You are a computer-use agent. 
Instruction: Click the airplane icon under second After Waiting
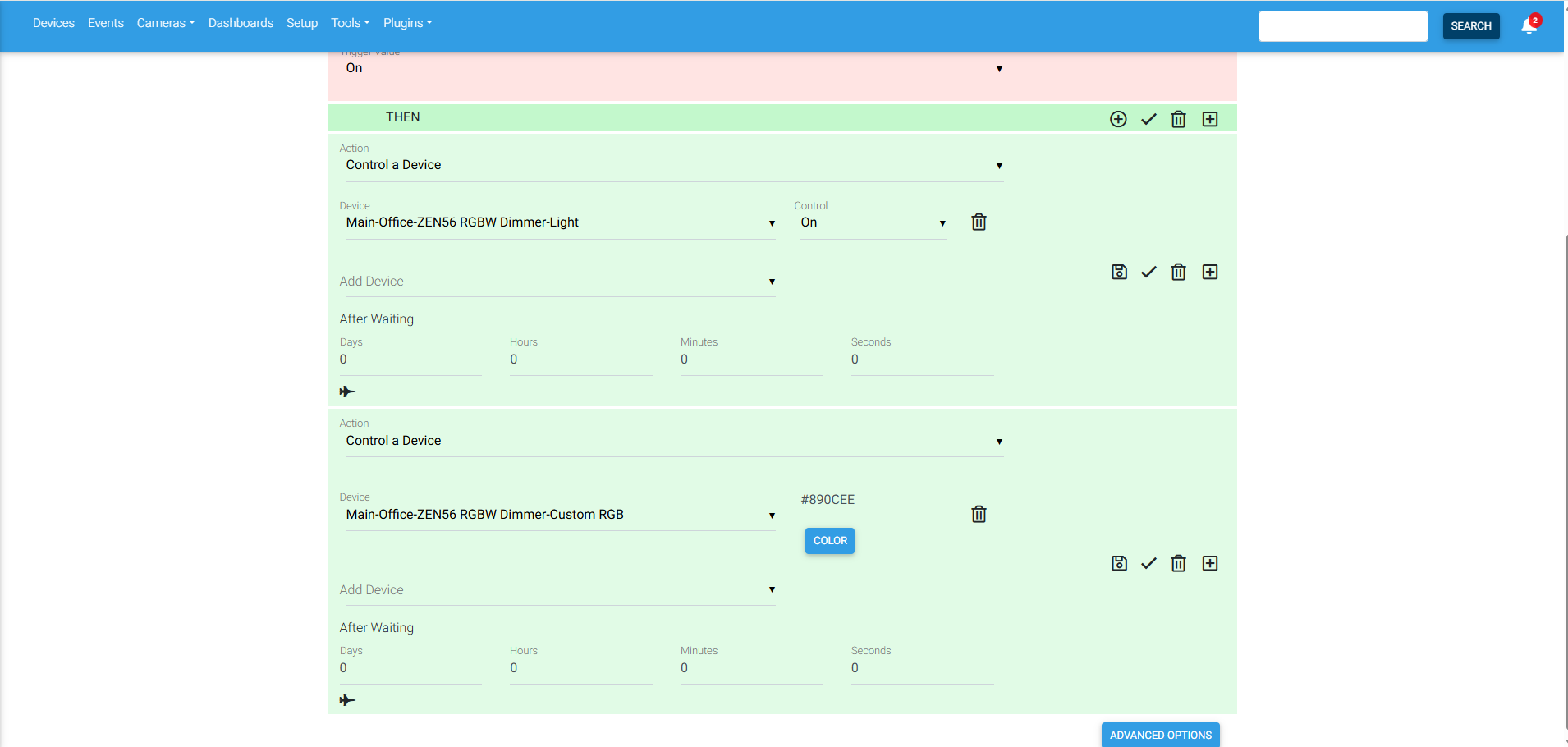tap(347, 700)
